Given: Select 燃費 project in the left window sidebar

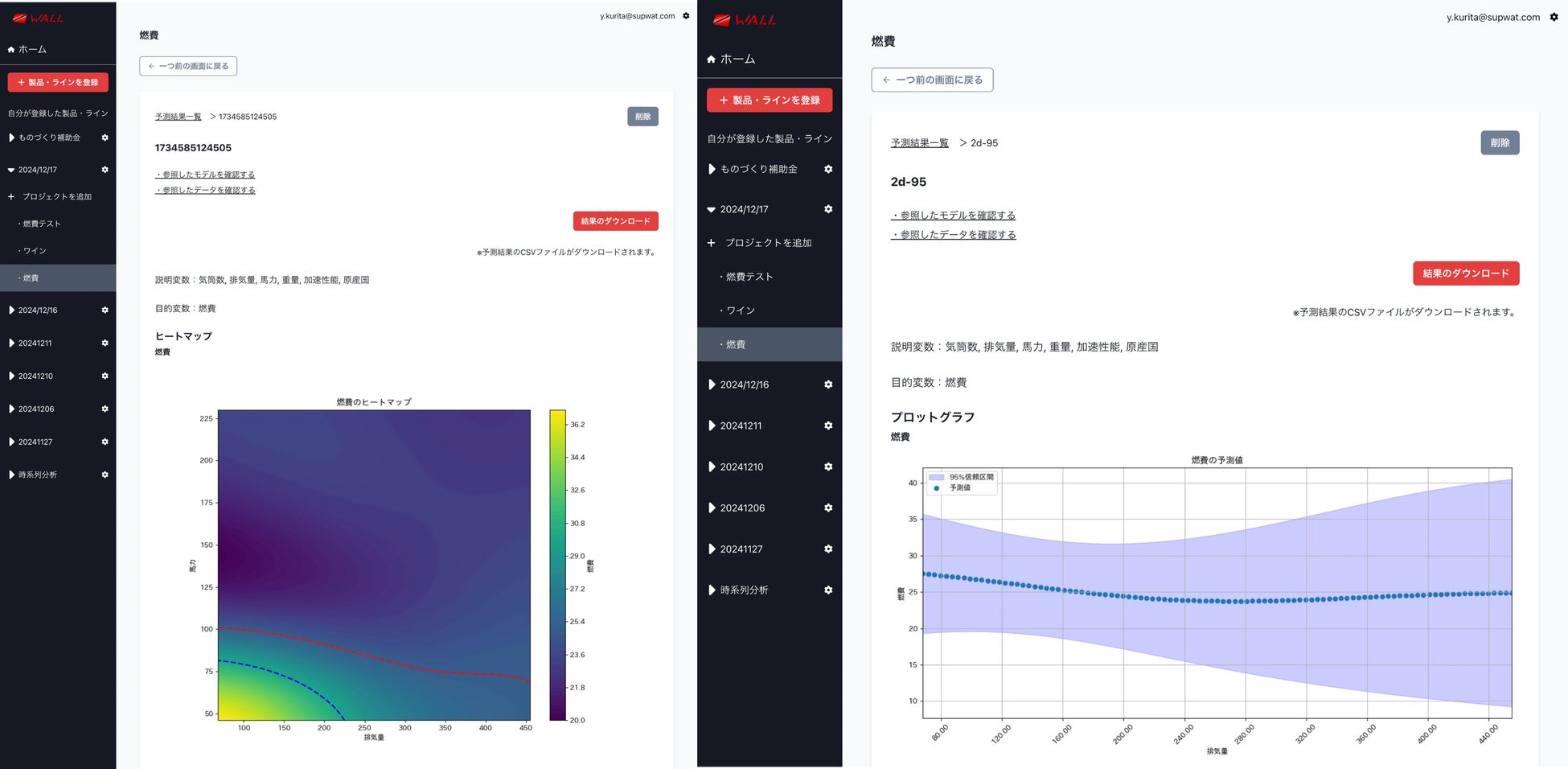Looking at the screenshot, I should (x=58, y=278).
